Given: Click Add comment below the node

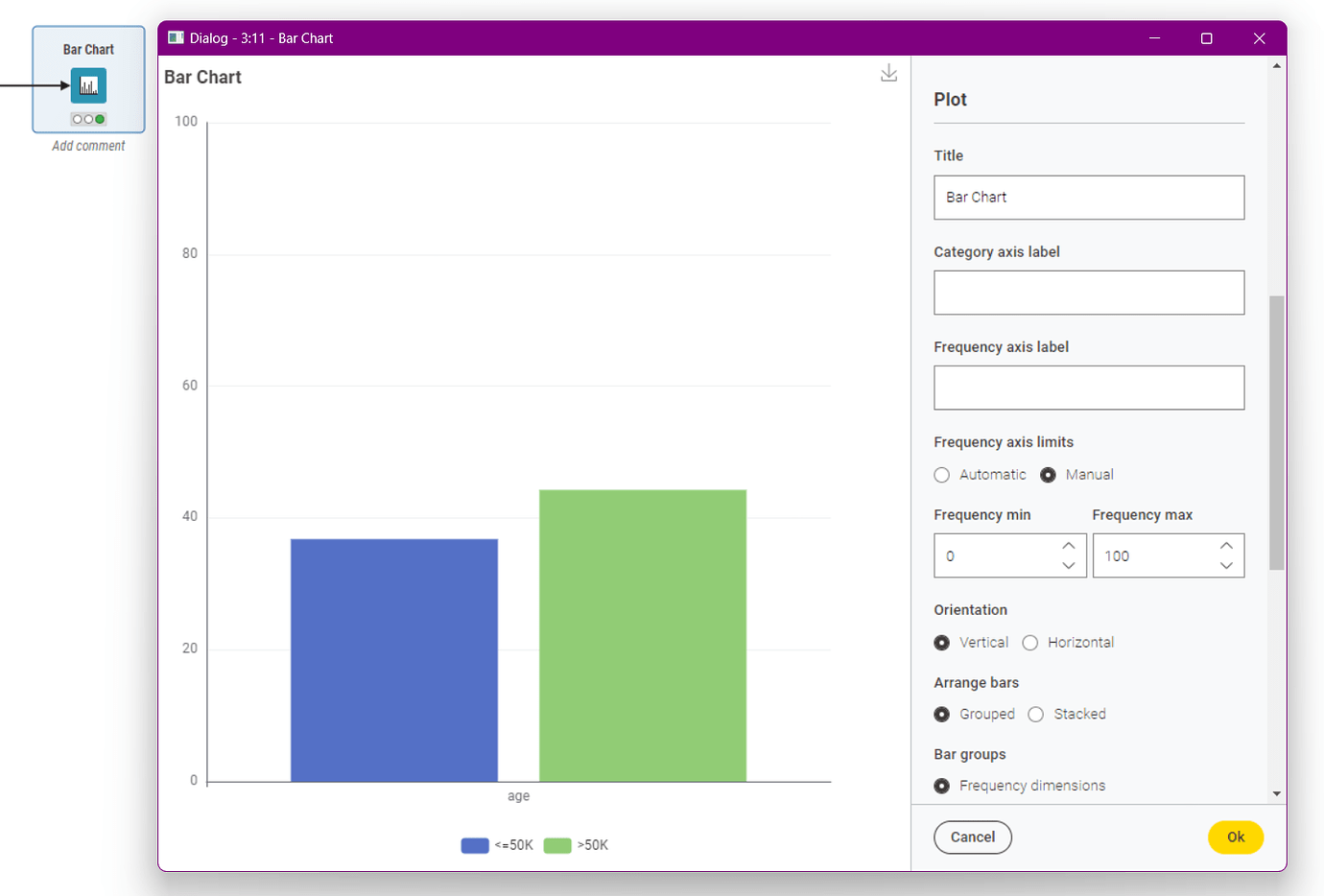Looking at the screenshot, I should (88, 145).
